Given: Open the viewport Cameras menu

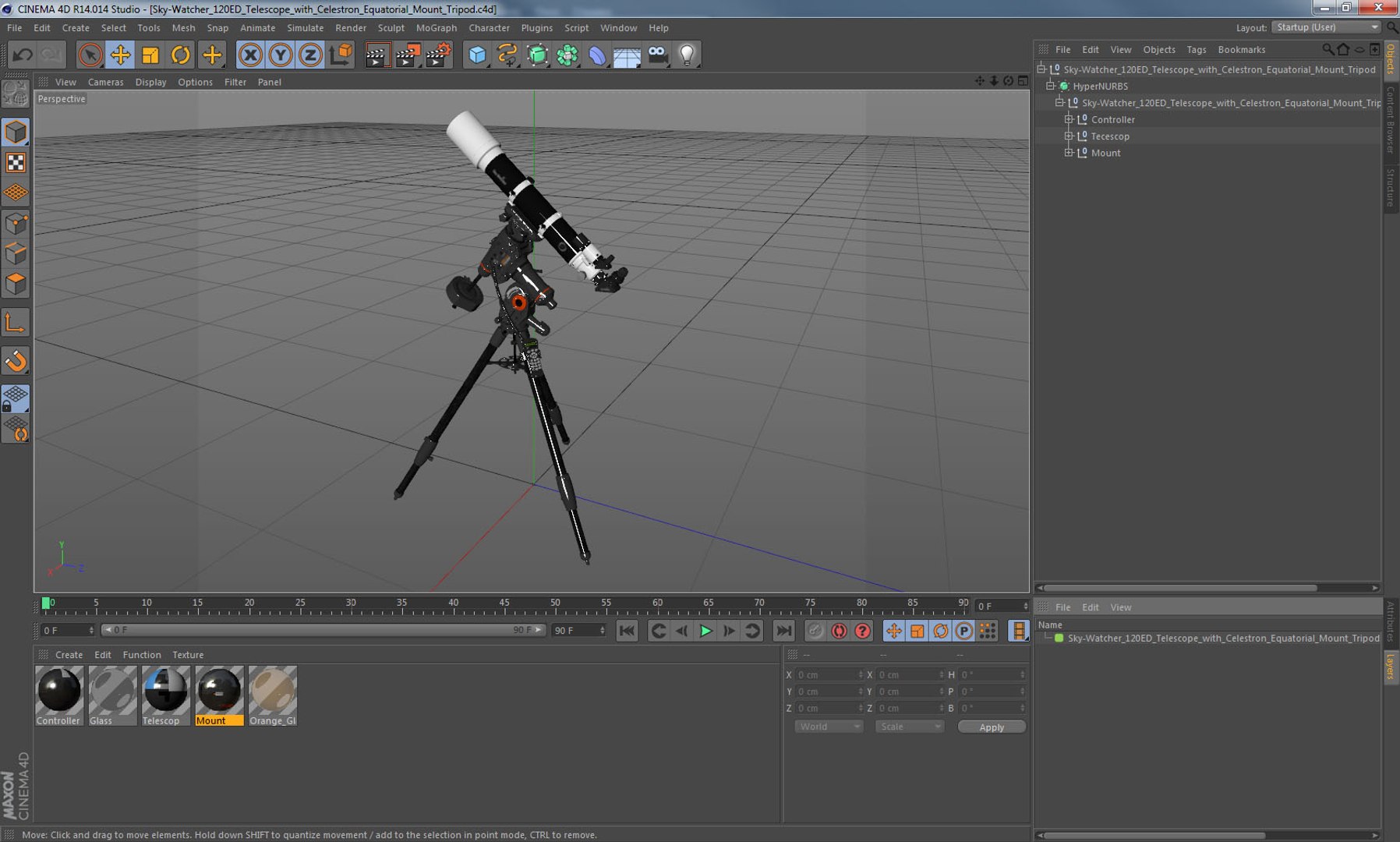Looking at the screenshot, I should click(105, 82).
